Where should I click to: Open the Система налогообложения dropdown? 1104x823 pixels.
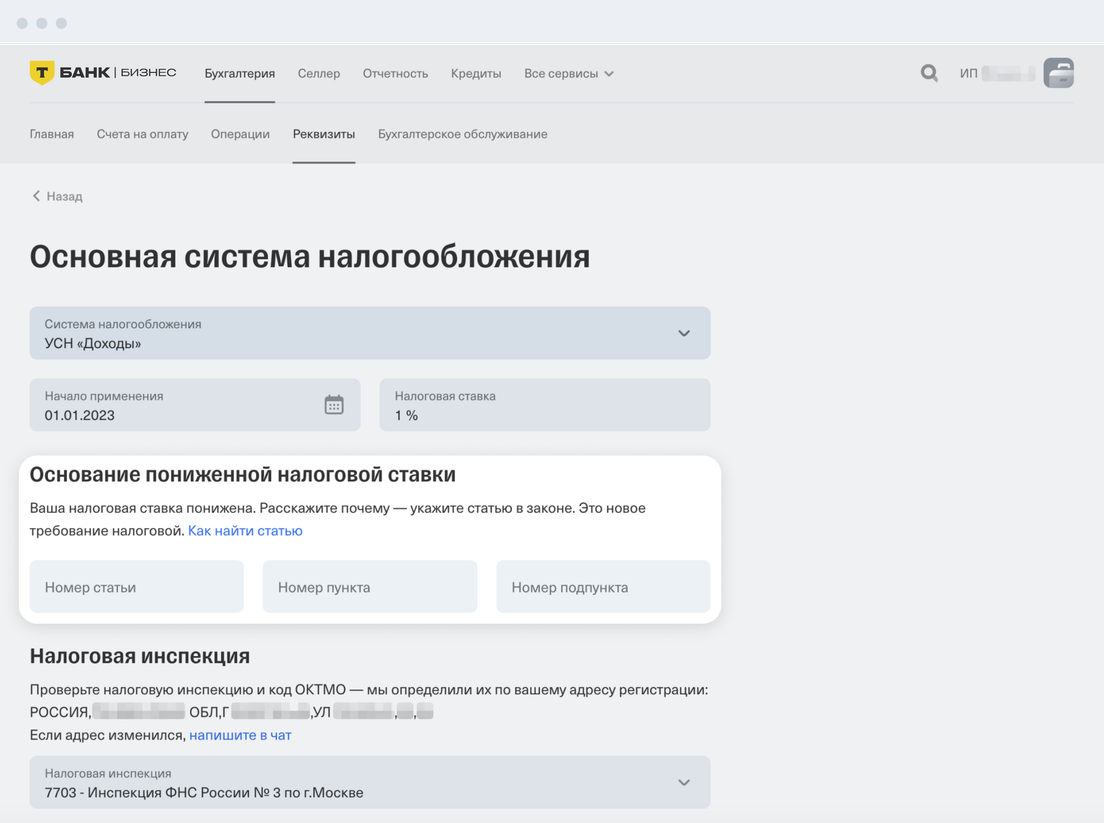pyautogui.click(x=370, y=333)
